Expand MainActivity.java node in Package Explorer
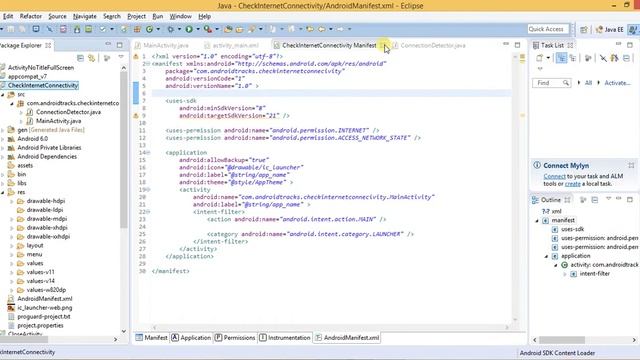The width and height of the screenshot is (640, 360). click(21, 121)
